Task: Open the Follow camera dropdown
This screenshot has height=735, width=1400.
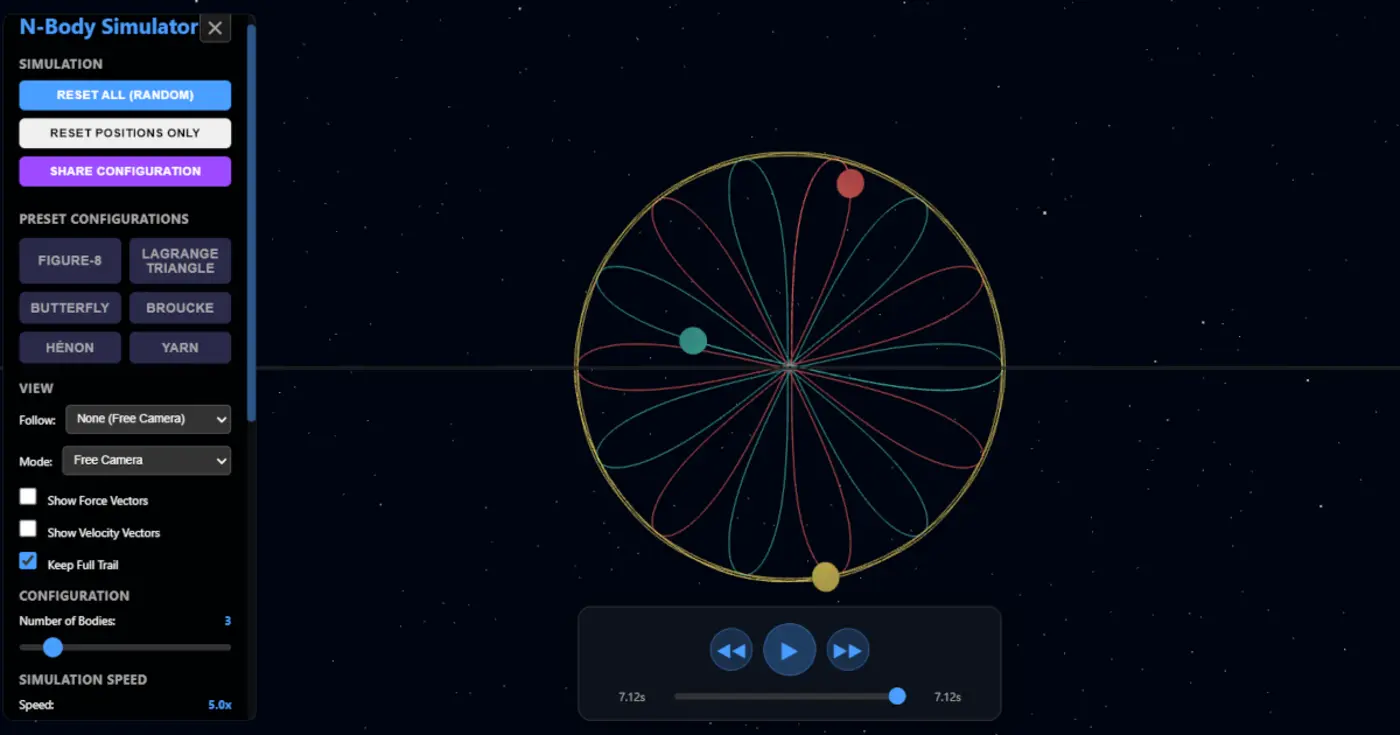Action: (147, 419)
